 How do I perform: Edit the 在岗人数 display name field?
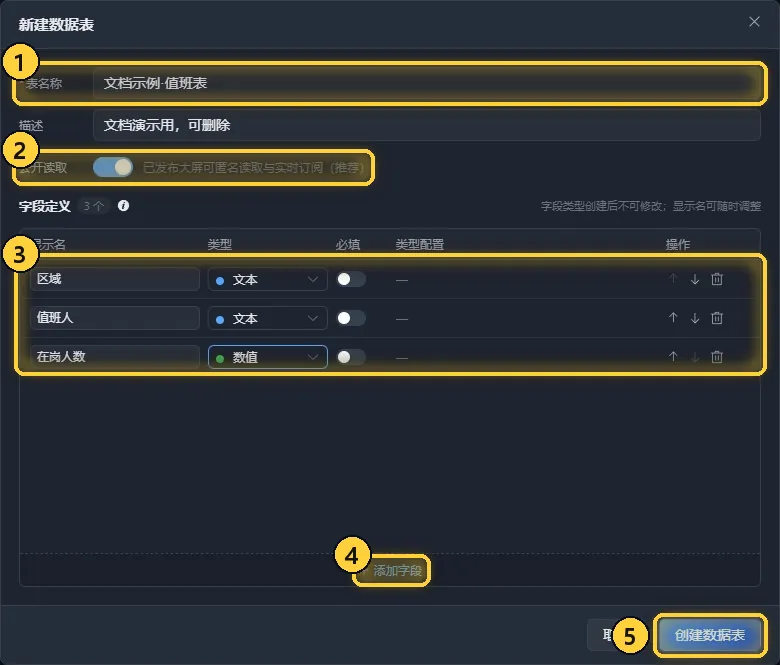point(114,357)
